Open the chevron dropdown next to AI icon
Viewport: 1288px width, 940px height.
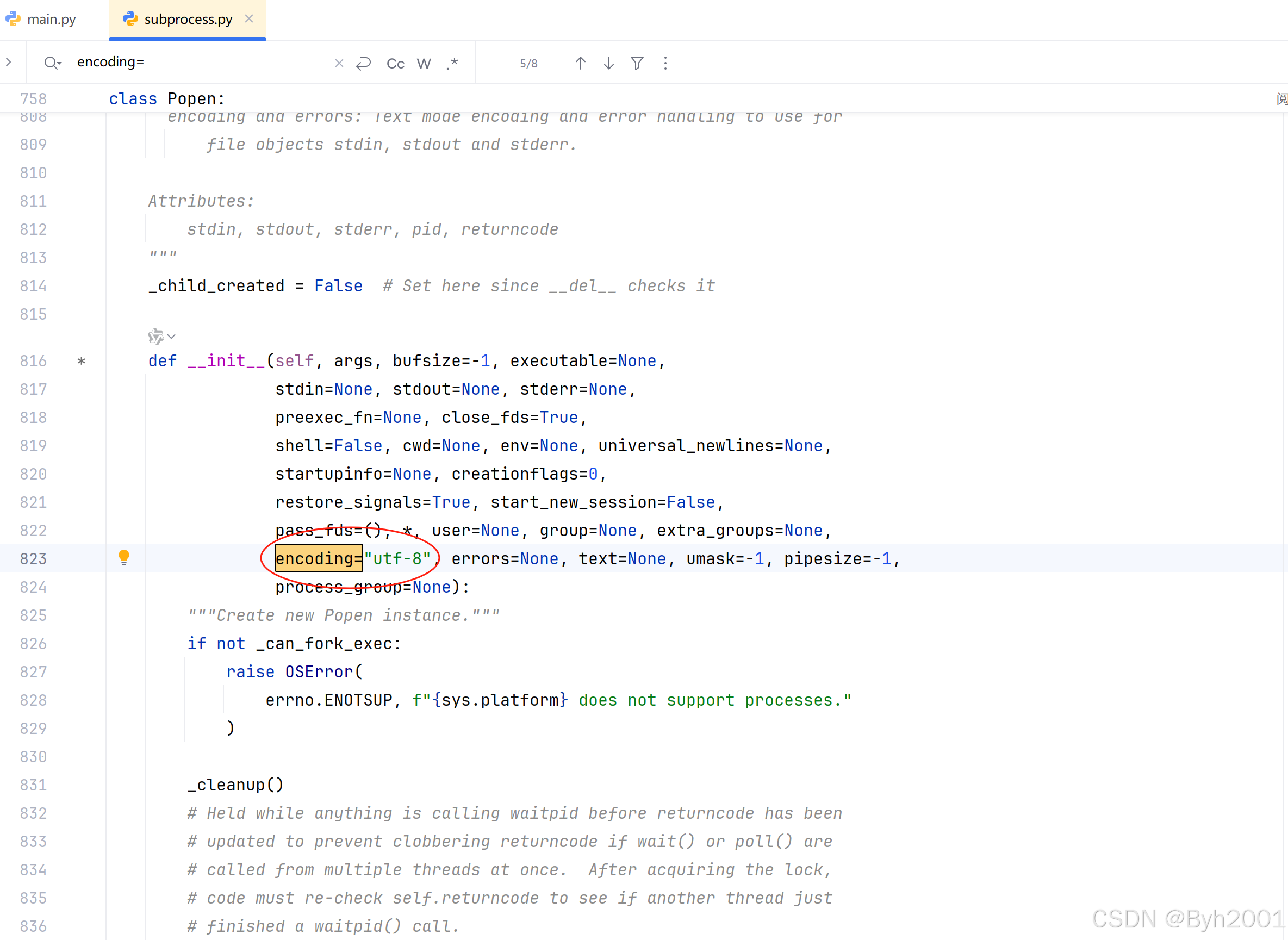(171, 337)
